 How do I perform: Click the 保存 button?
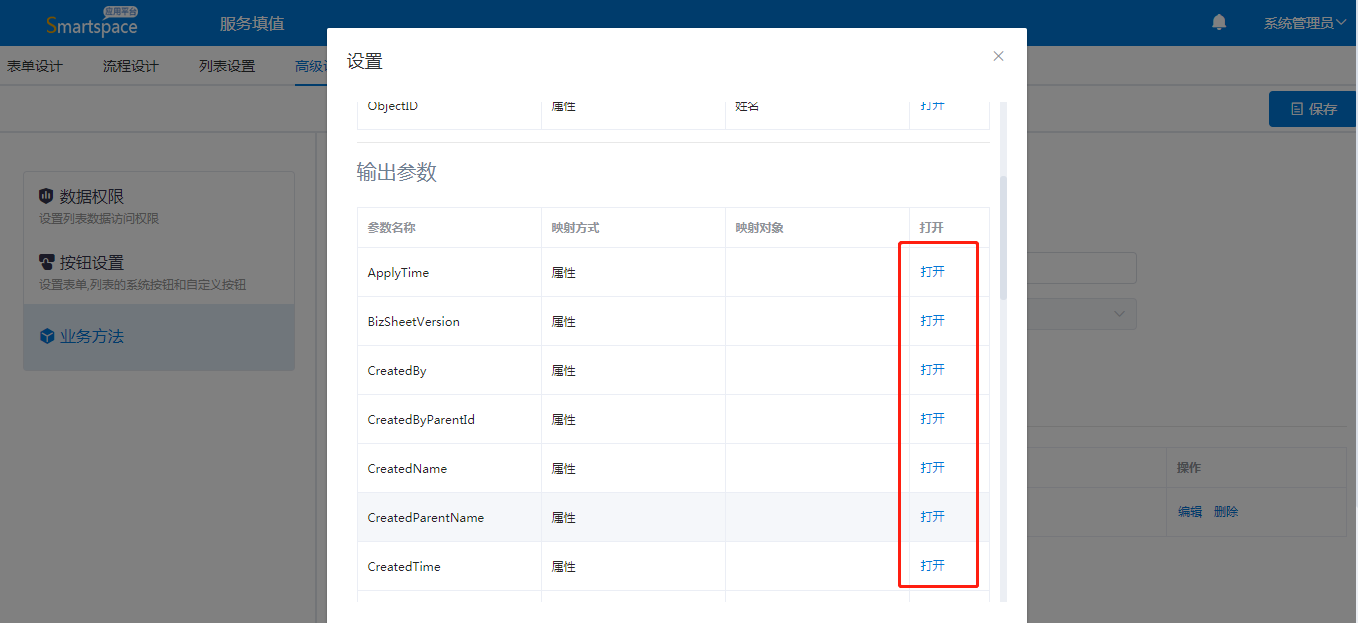(x=1313, y=109)
